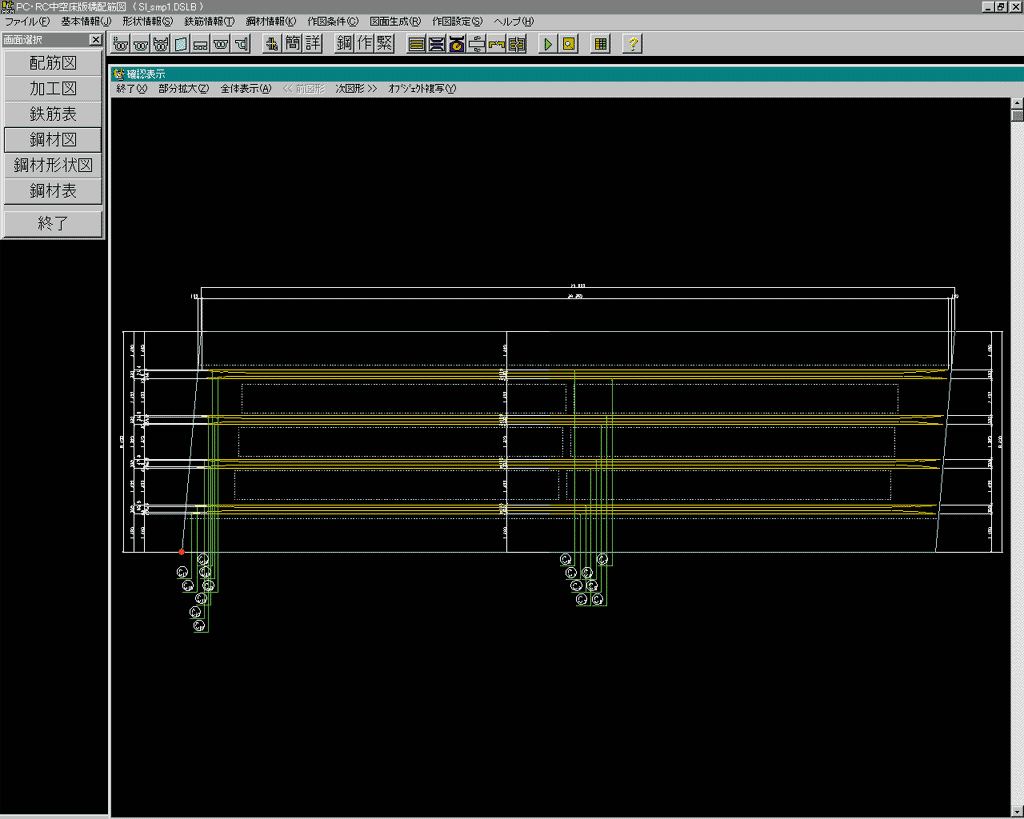1024x819 pixels.
Task: Open the 作図条件 menu
Action: tap(332, 21)
